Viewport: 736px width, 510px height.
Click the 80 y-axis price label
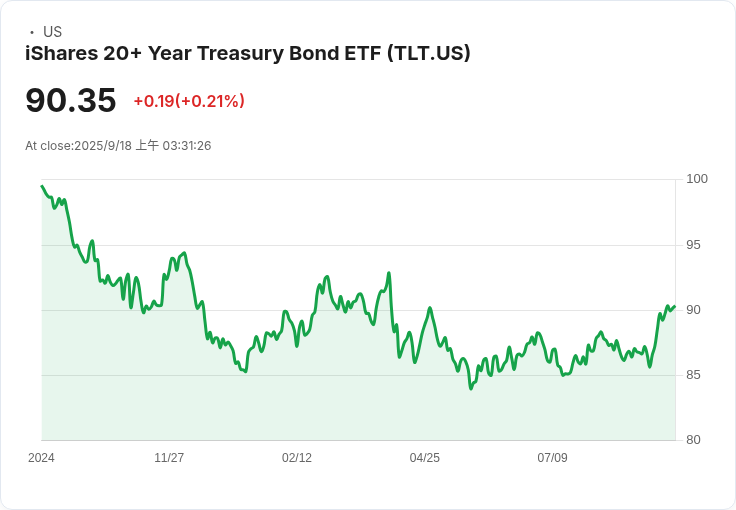(x=693, y=440)
